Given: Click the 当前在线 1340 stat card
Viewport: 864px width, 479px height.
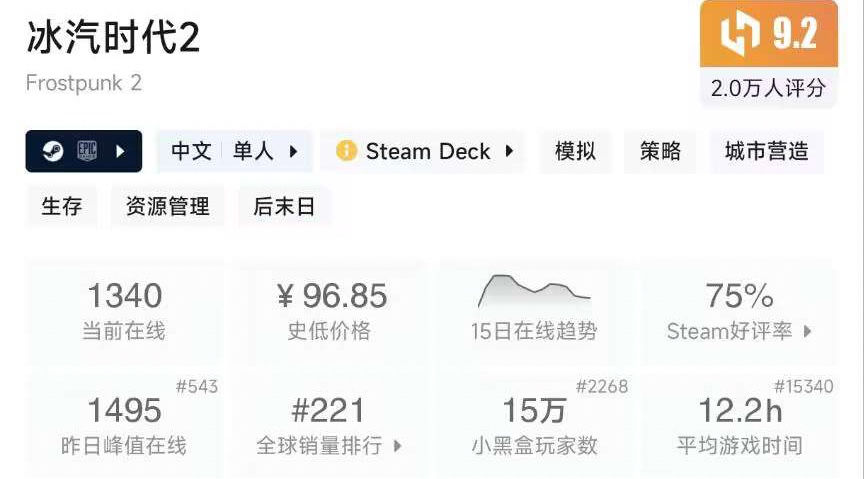Looking at the screenshot, I should point(124,309).
